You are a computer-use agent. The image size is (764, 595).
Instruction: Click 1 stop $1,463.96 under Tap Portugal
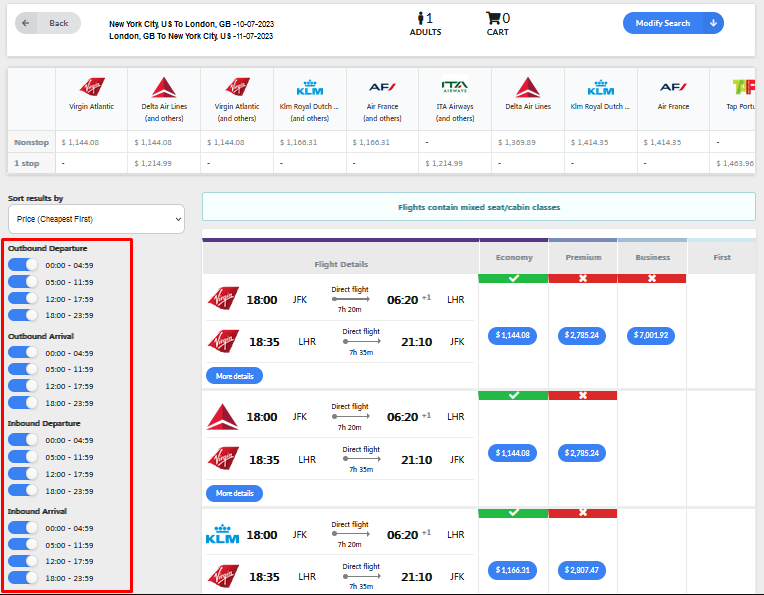(735, 163)
